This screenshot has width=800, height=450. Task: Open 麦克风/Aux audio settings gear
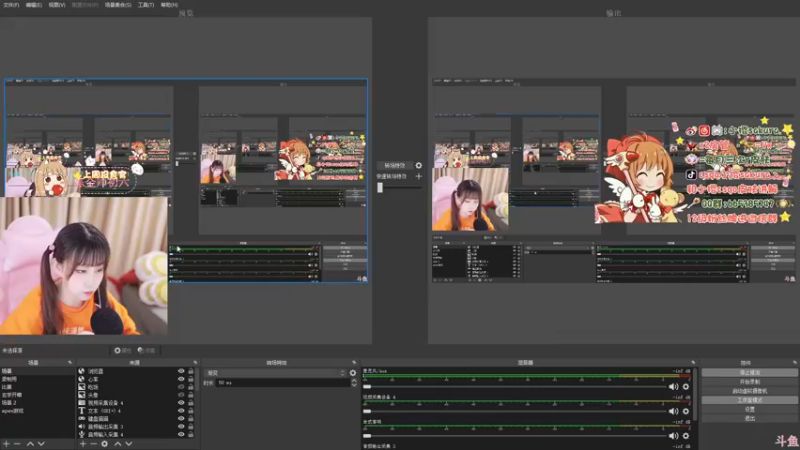click(x=686, y=387)
